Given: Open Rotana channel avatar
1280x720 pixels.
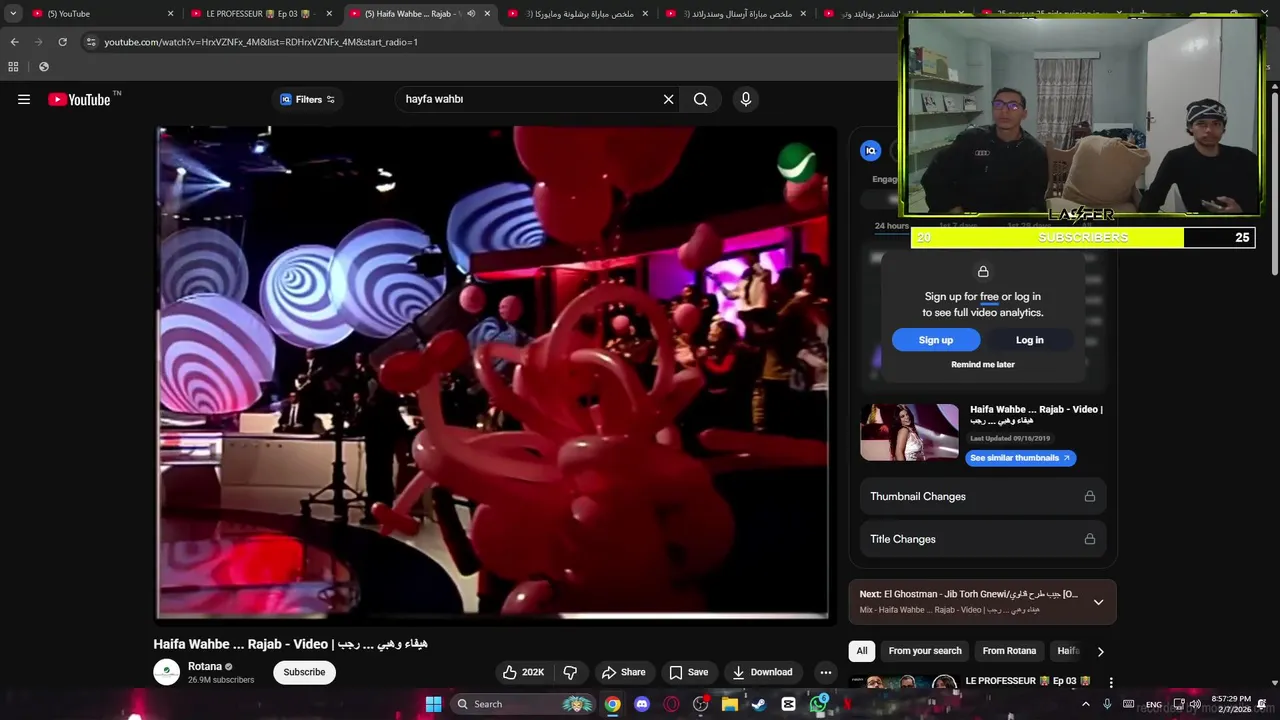Looking at the screenshot, I should click(166, 672).
